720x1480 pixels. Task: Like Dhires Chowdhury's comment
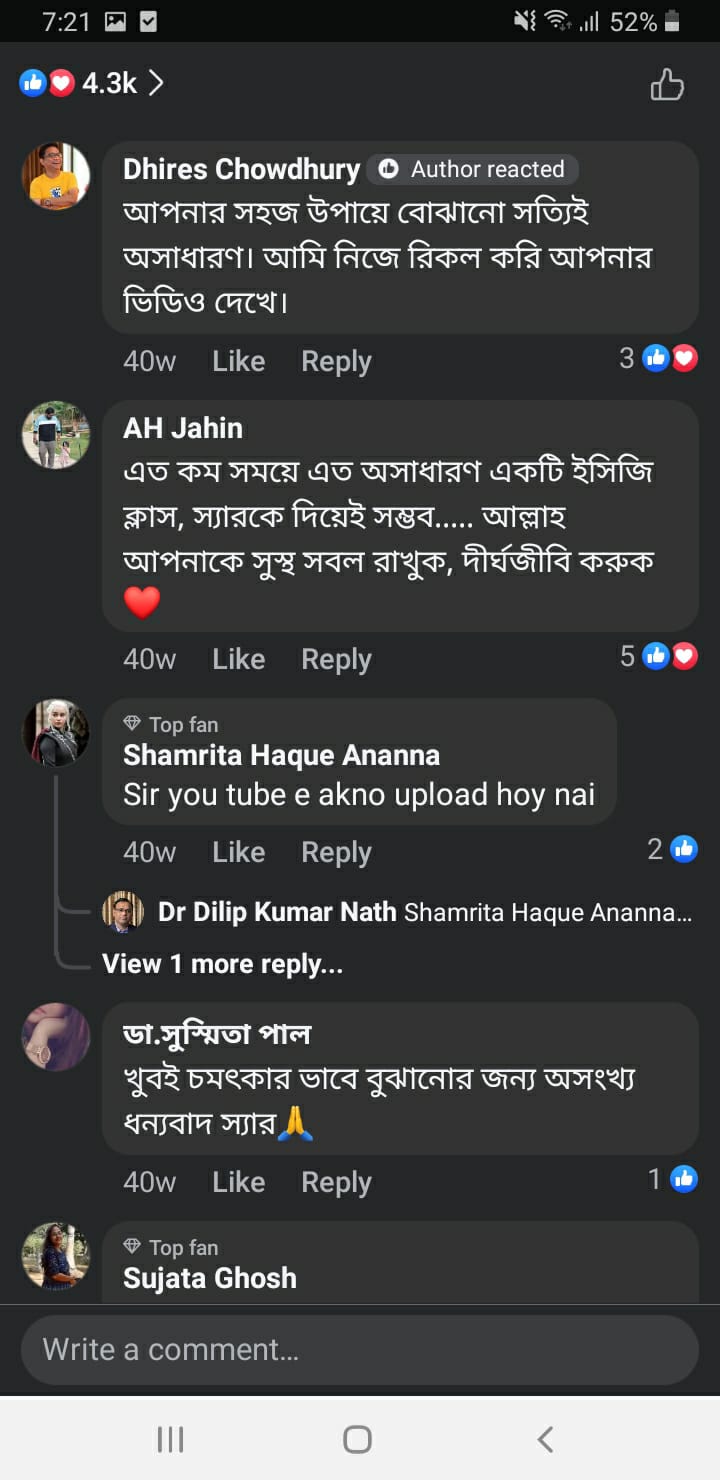pyautogui.click(x=238, y=361)
